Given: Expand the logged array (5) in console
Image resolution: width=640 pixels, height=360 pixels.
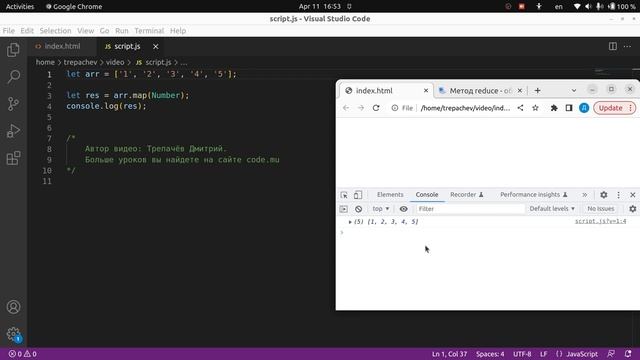Looking at the screenshot, I should [x=350, y=222].
